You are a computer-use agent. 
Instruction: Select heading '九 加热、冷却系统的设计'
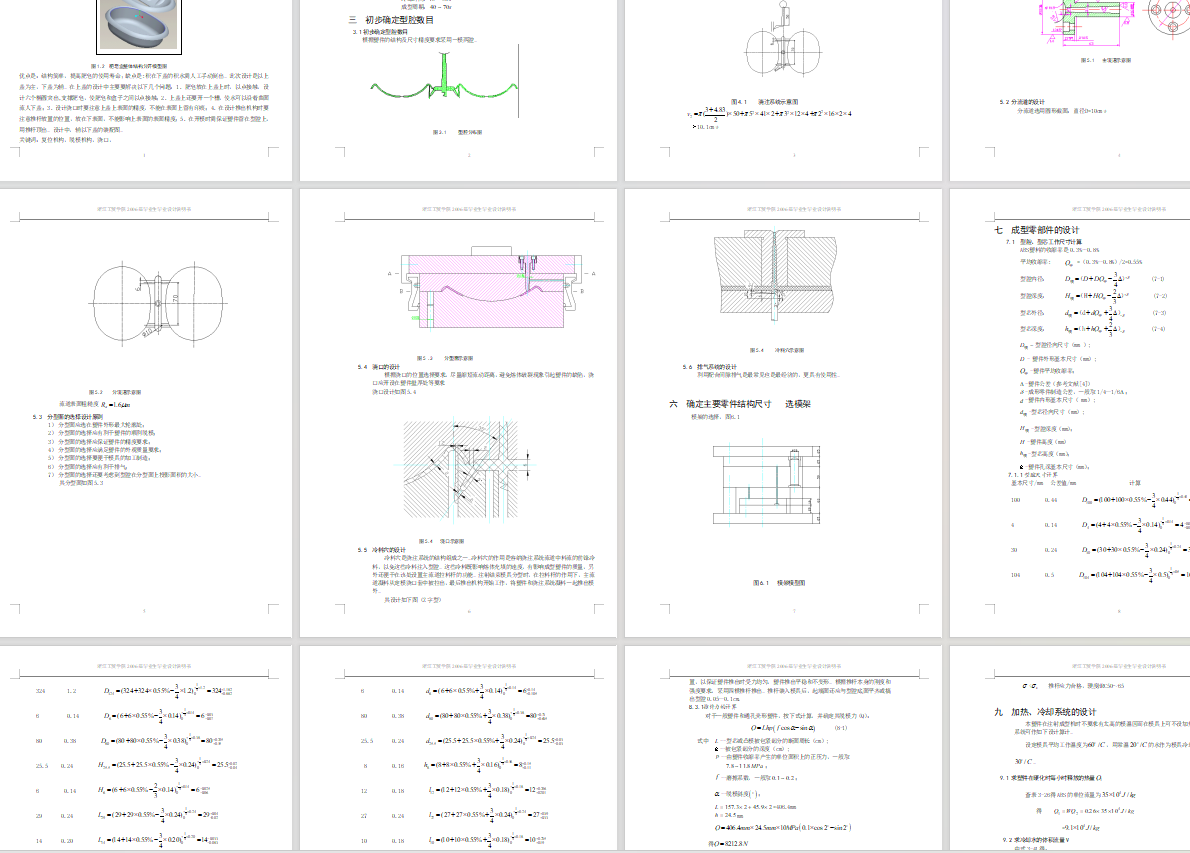1045,712
